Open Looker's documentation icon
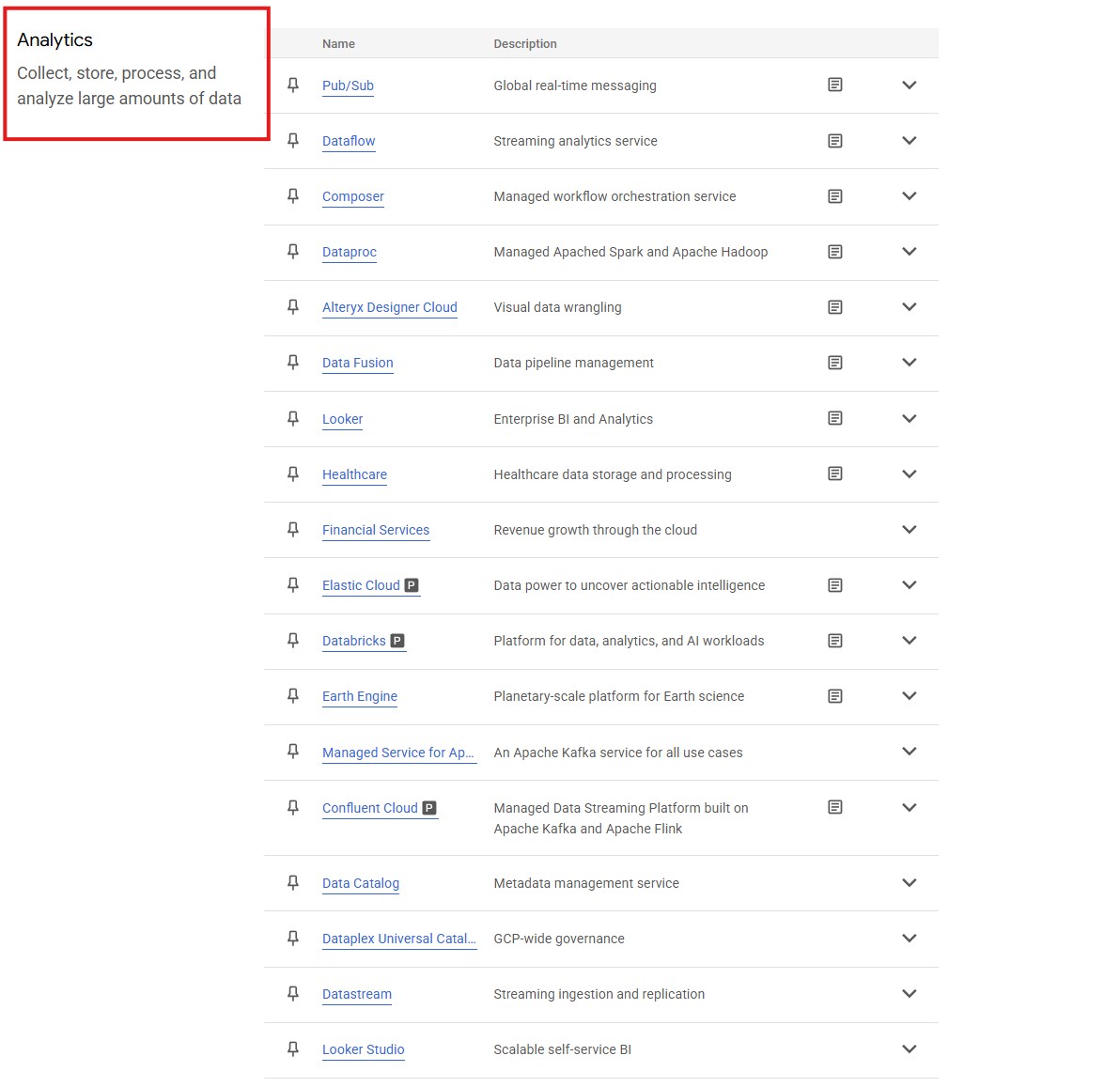The image size is (1120, 1087). [834, 418]
